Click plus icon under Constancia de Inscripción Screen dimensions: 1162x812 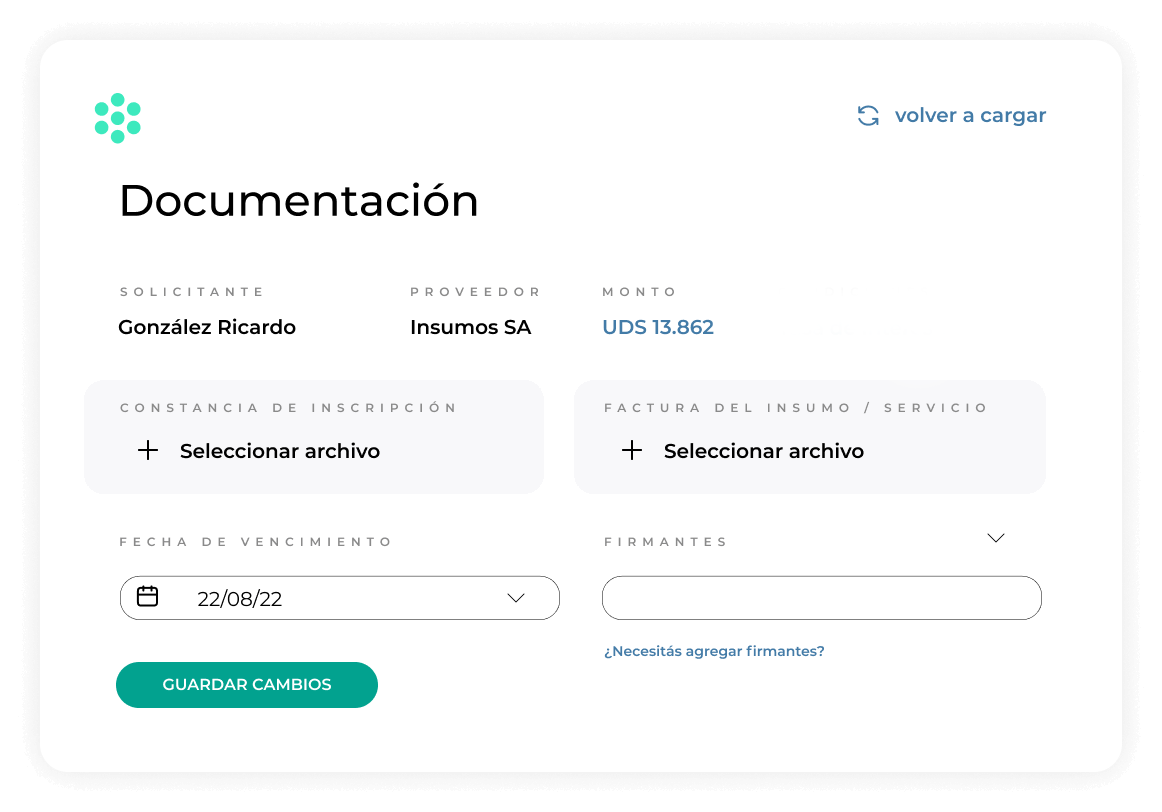click(x=148, y=451)
